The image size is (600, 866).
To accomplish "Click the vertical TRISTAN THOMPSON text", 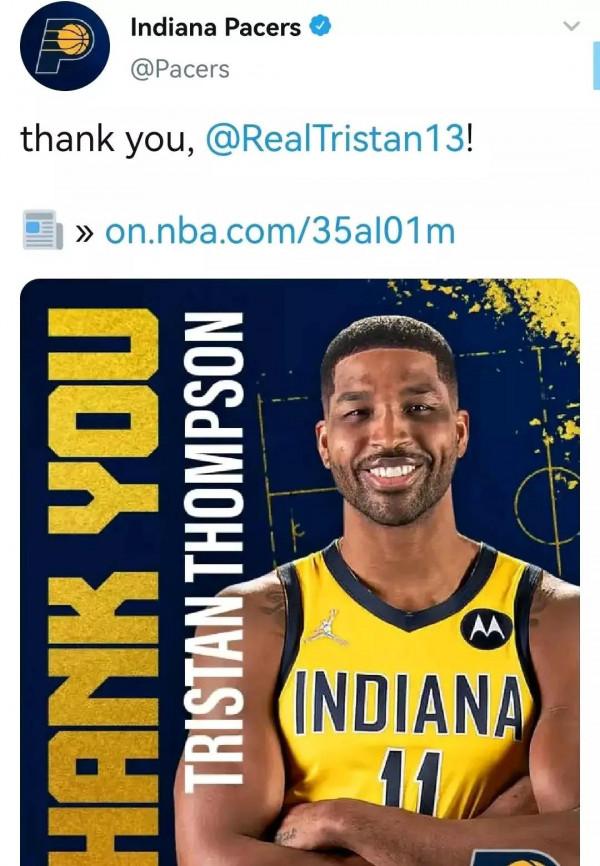I will click(214, 552).
